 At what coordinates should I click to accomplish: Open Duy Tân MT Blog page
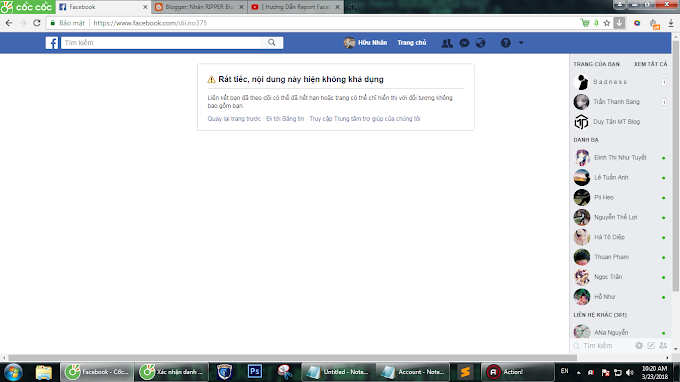[620, 122]
